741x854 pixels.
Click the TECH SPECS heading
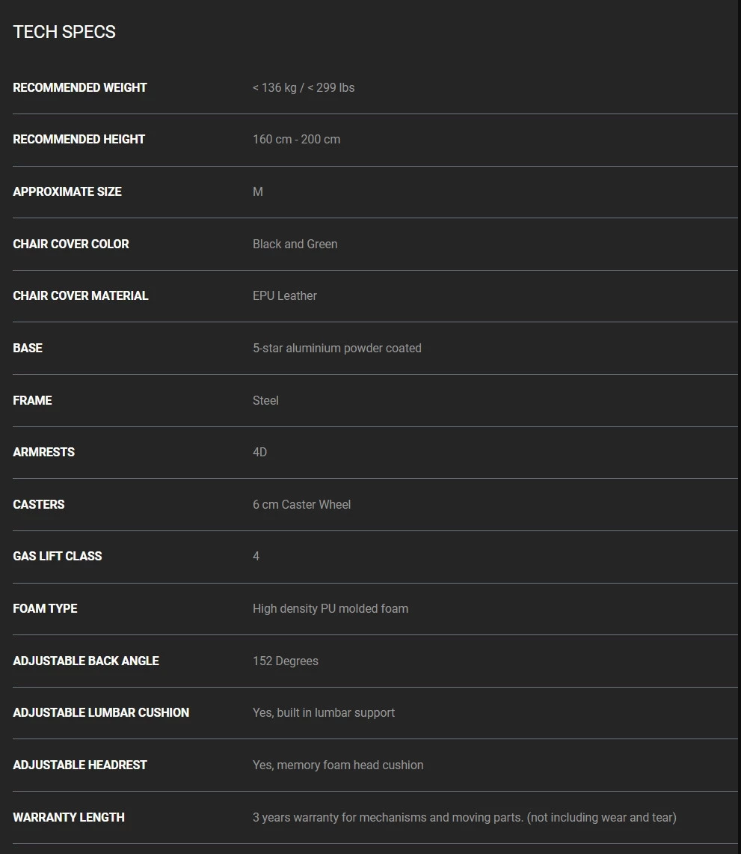64,32
